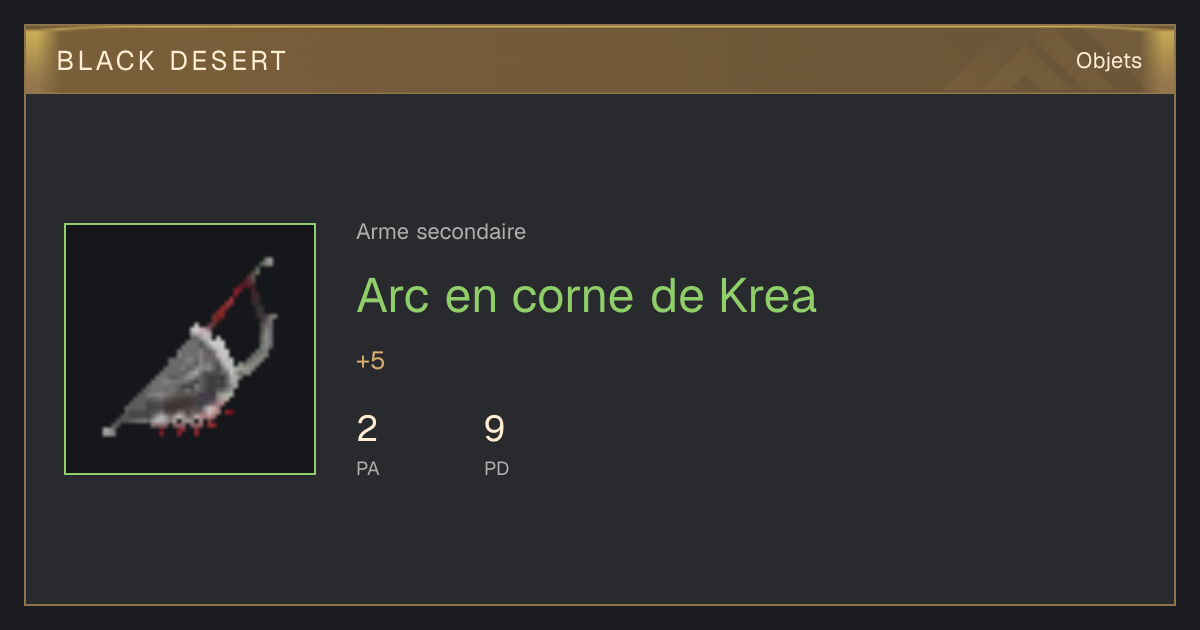Click the BLACK DESERT title
This screenshot has height=630, width=1200.
coord(172,61)
